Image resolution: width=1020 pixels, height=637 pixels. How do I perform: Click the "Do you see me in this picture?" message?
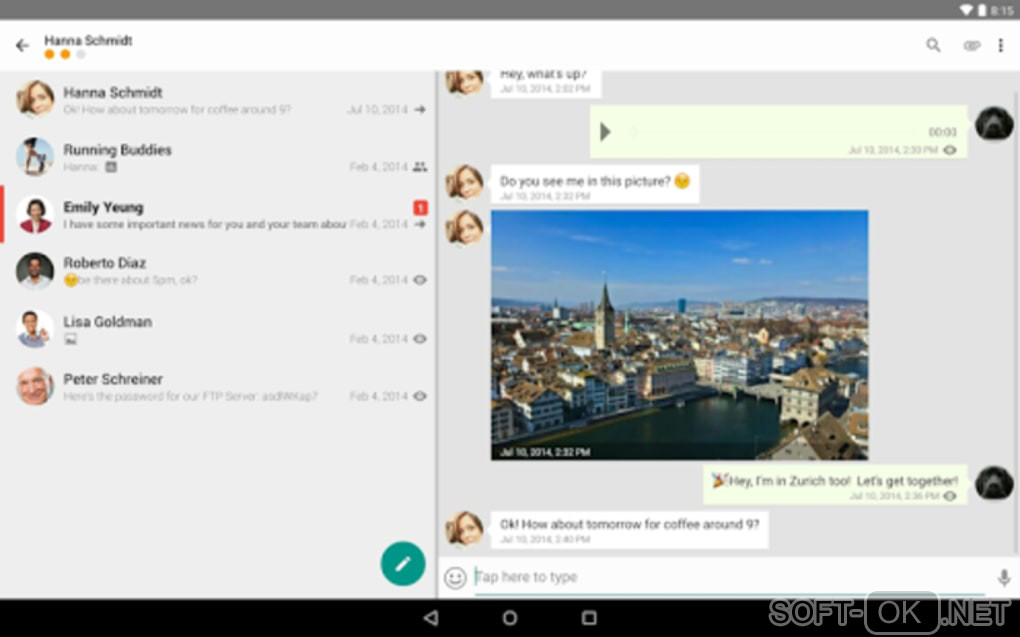(595, 185)
